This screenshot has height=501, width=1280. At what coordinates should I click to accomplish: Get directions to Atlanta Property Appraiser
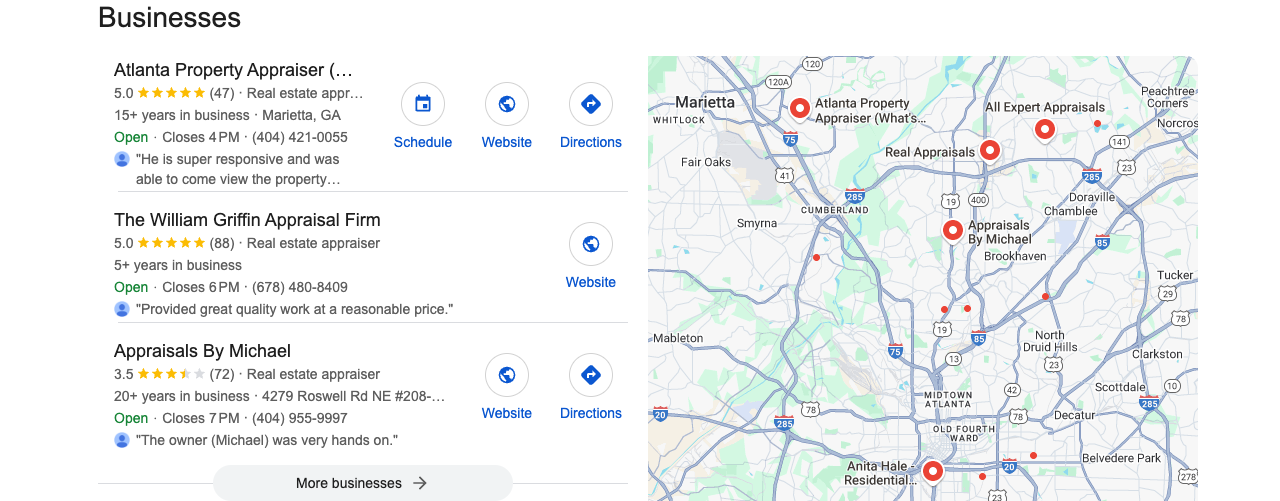[x=591, y=104]
